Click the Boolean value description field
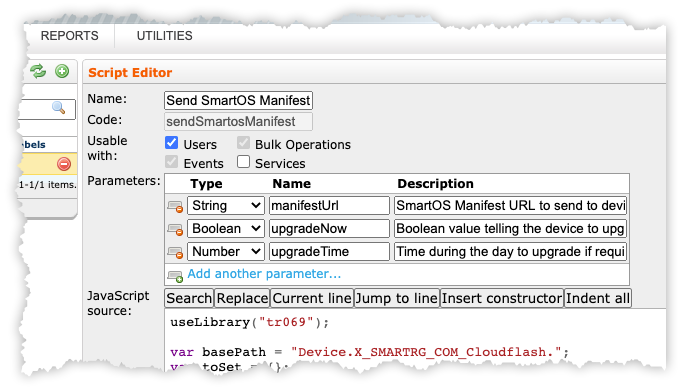The height and width of the screenshot is (390, 679). [x=511, y=228]
